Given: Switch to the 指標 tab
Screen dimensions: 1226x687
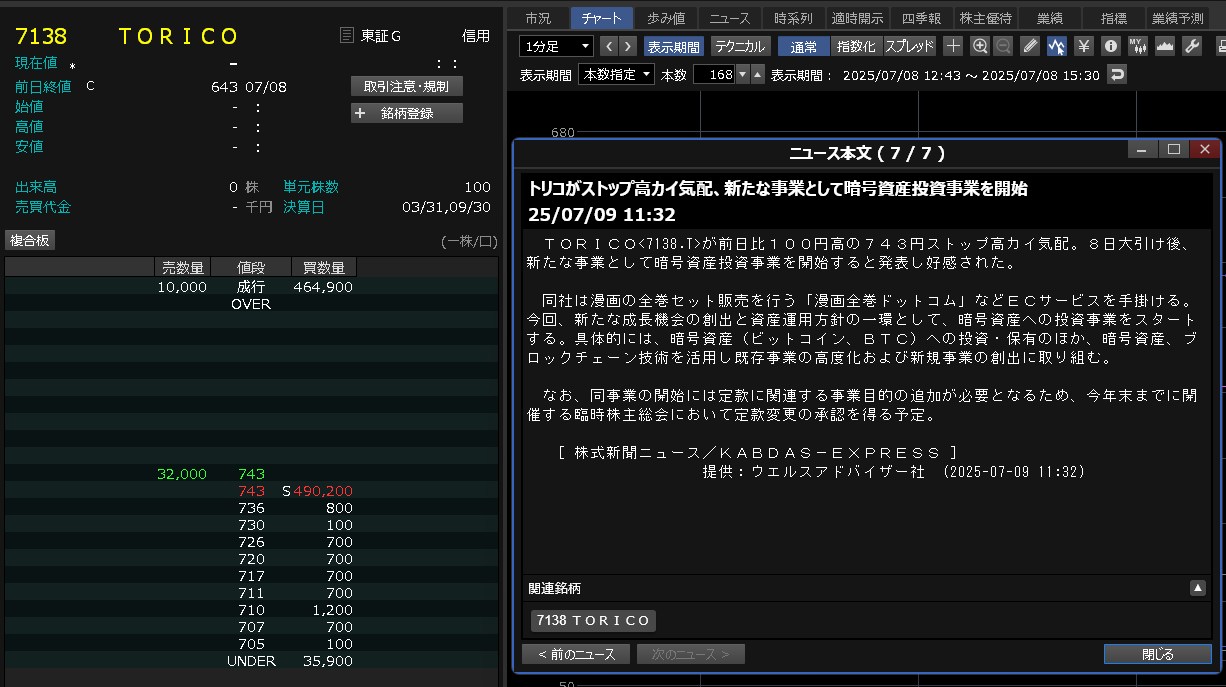Looking at the screenshot, I should tap(1113, 18).
